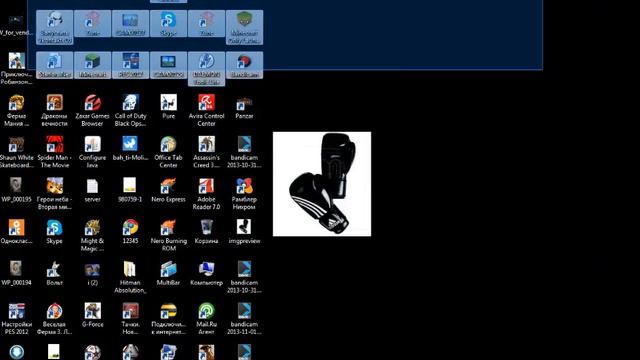
Task: Select the bah_ti-Moli file icon
Action: (130, 149)
